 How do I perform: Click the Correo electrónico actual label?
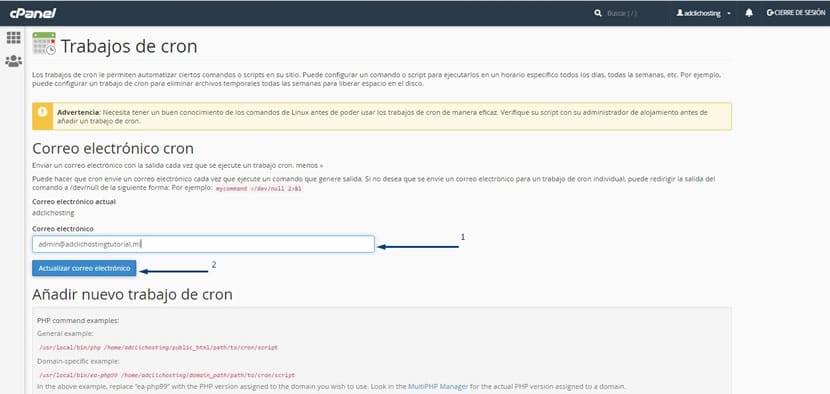[x=74, y=202]
